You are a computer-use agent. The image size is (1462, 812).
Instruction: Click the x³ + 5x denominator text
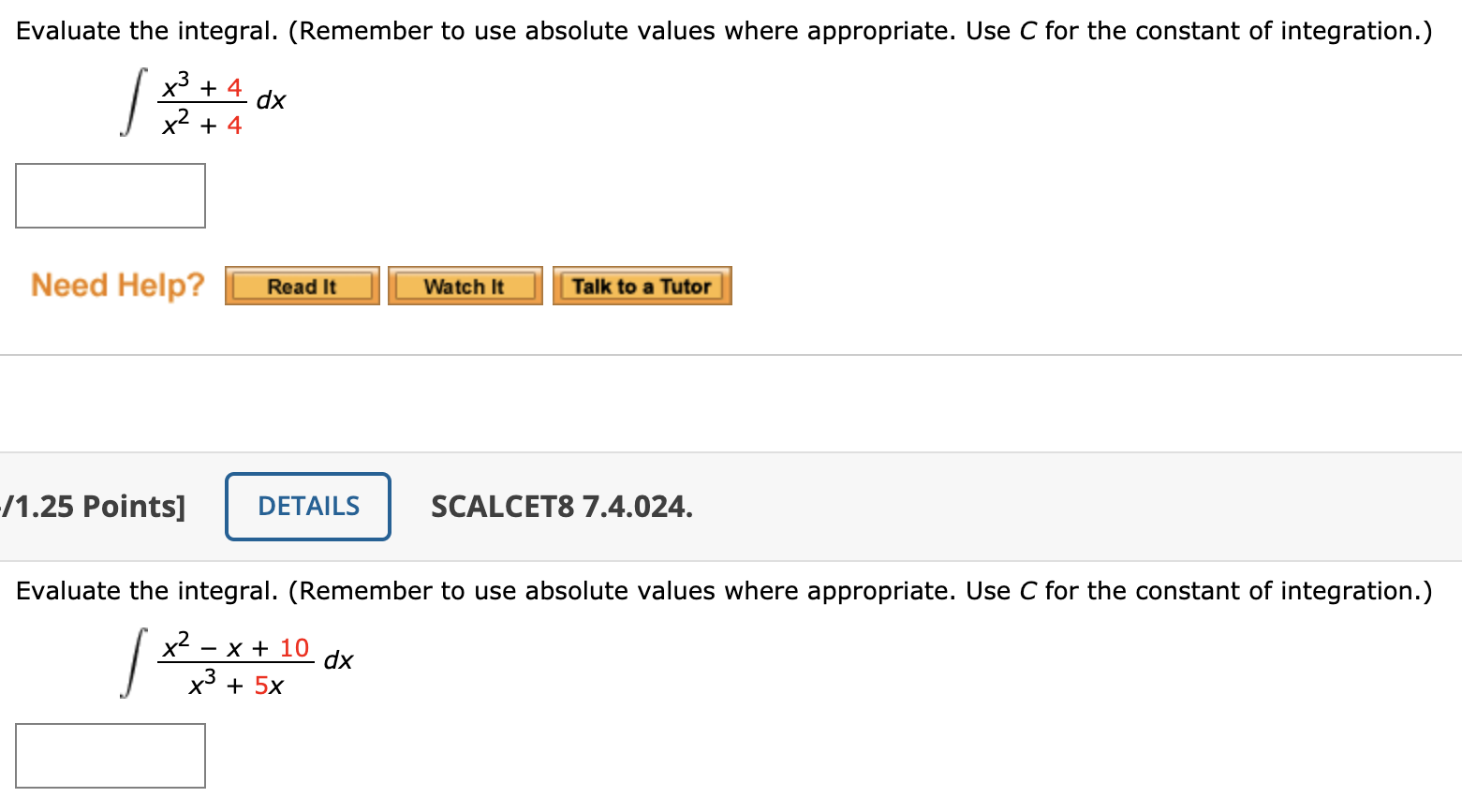click(235, 683)
